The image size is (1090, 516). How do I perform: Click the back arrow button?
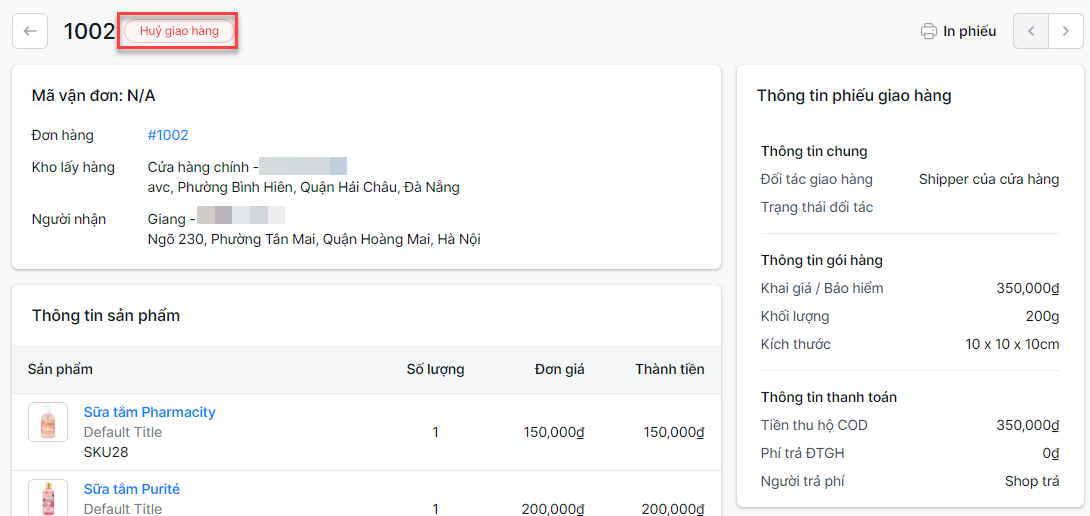tap(30, 31)
